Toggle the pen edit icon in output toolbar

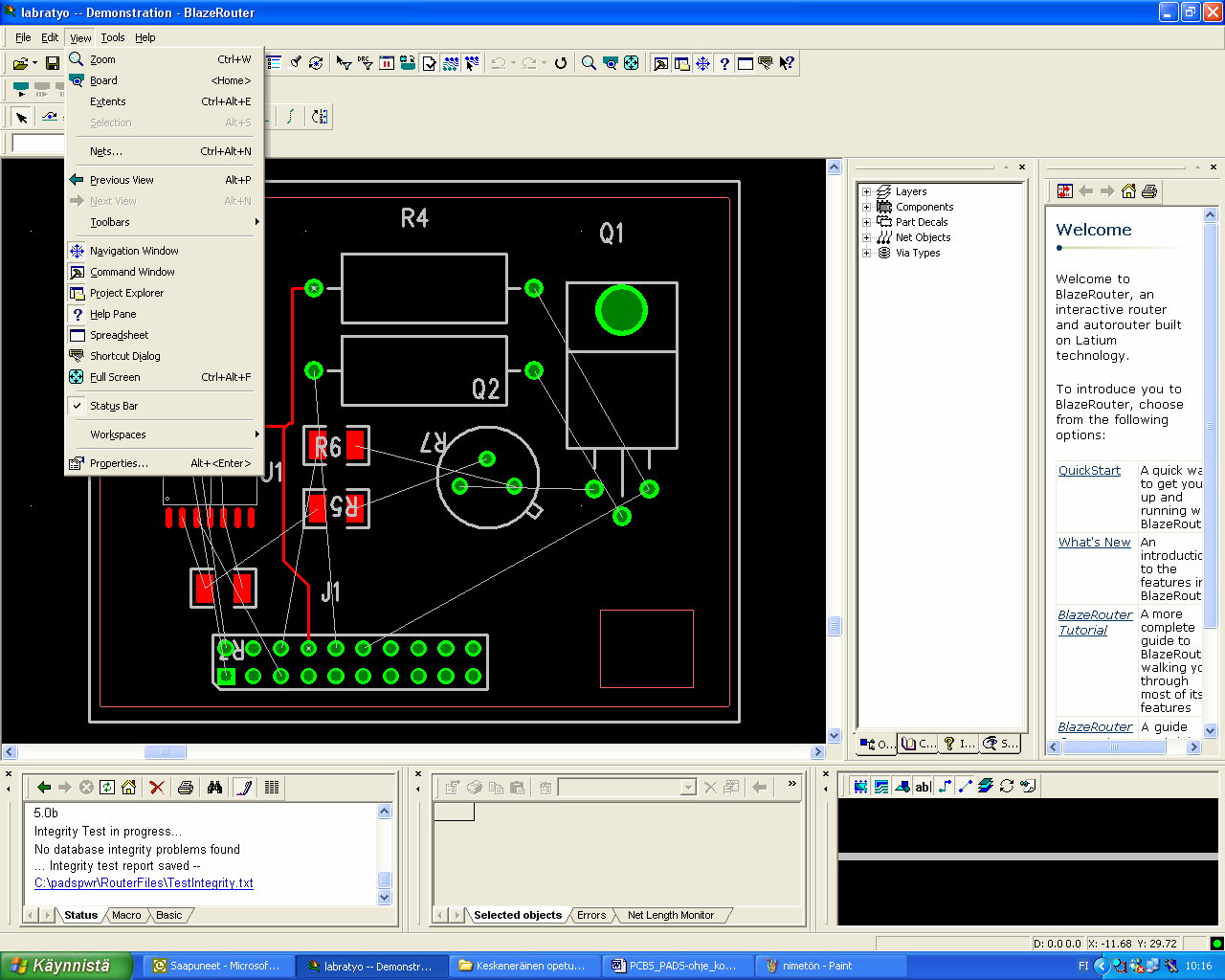point(244,787)
